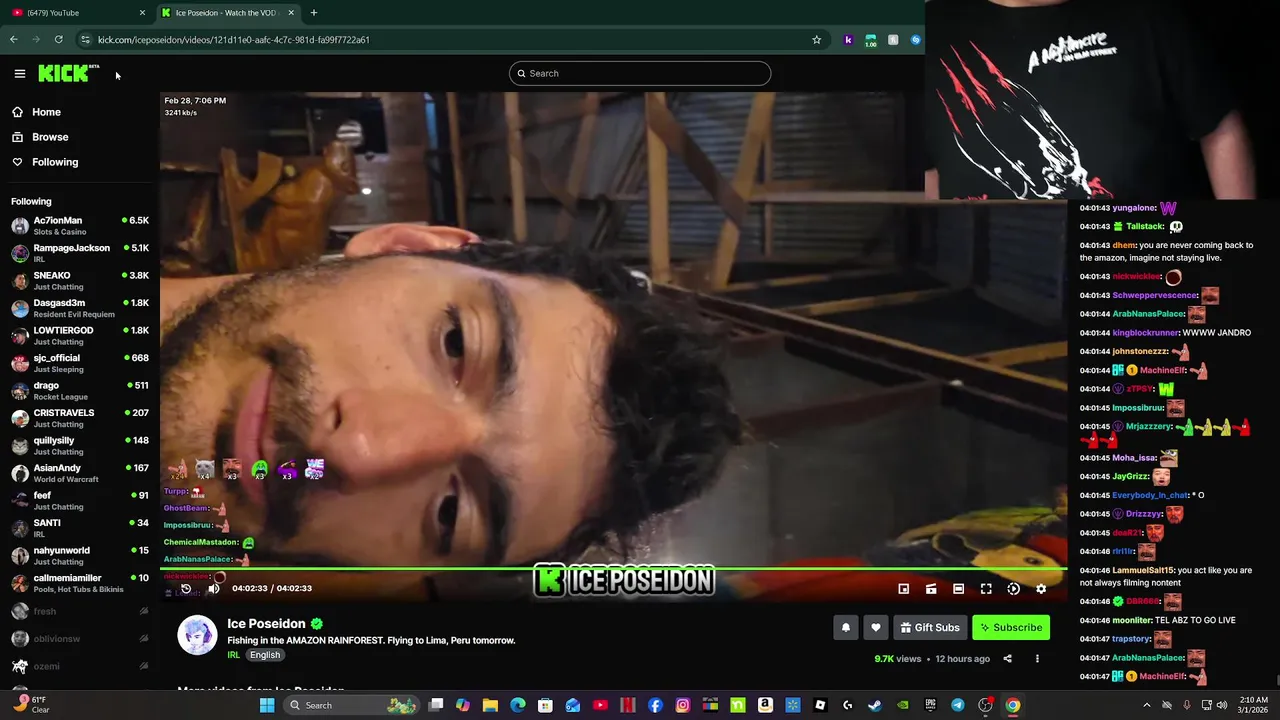The height and width of the screenshot is (720, 1280).
Task: Click the replay button in player
Action: [186, 588]
